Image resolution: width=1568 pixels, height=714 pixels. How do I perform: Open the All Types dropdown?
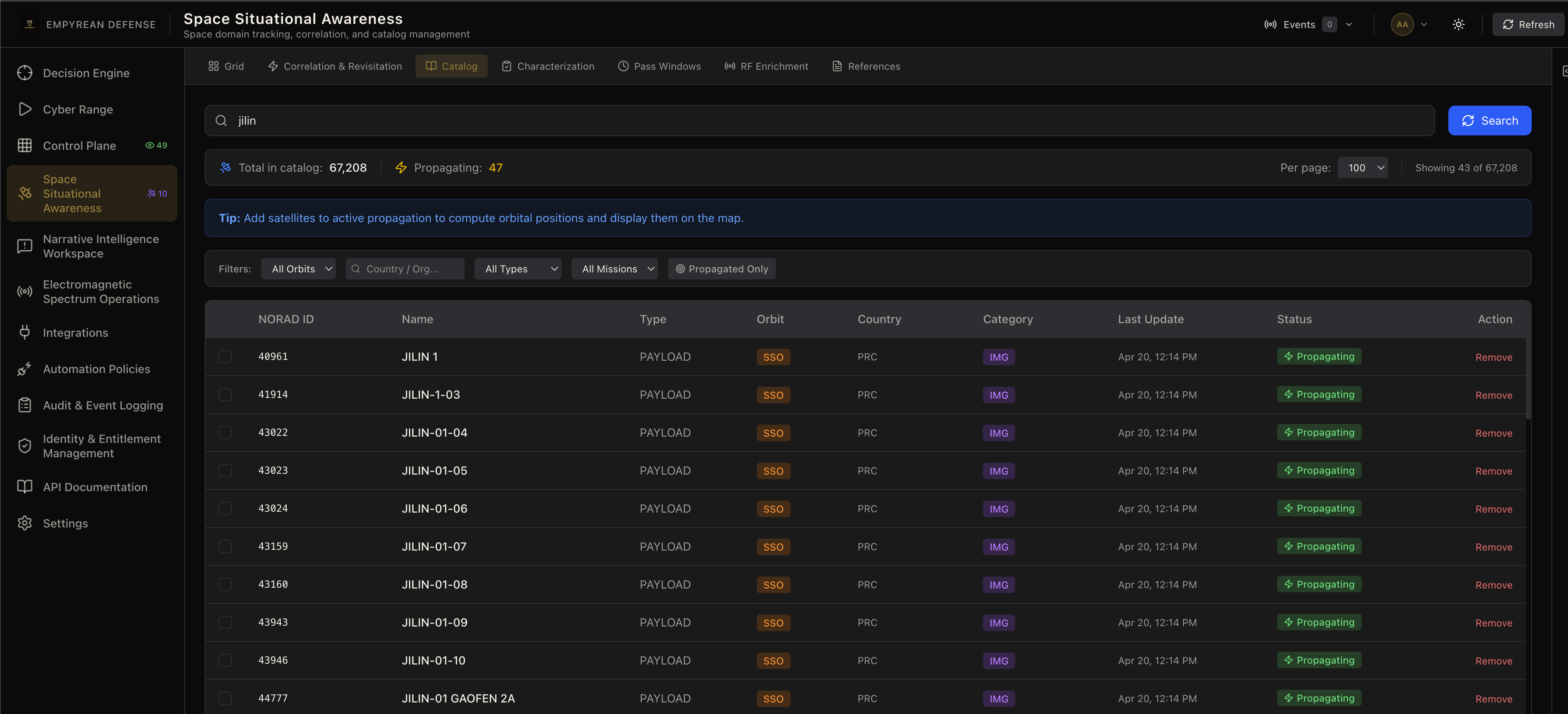(x=518, y=269)
